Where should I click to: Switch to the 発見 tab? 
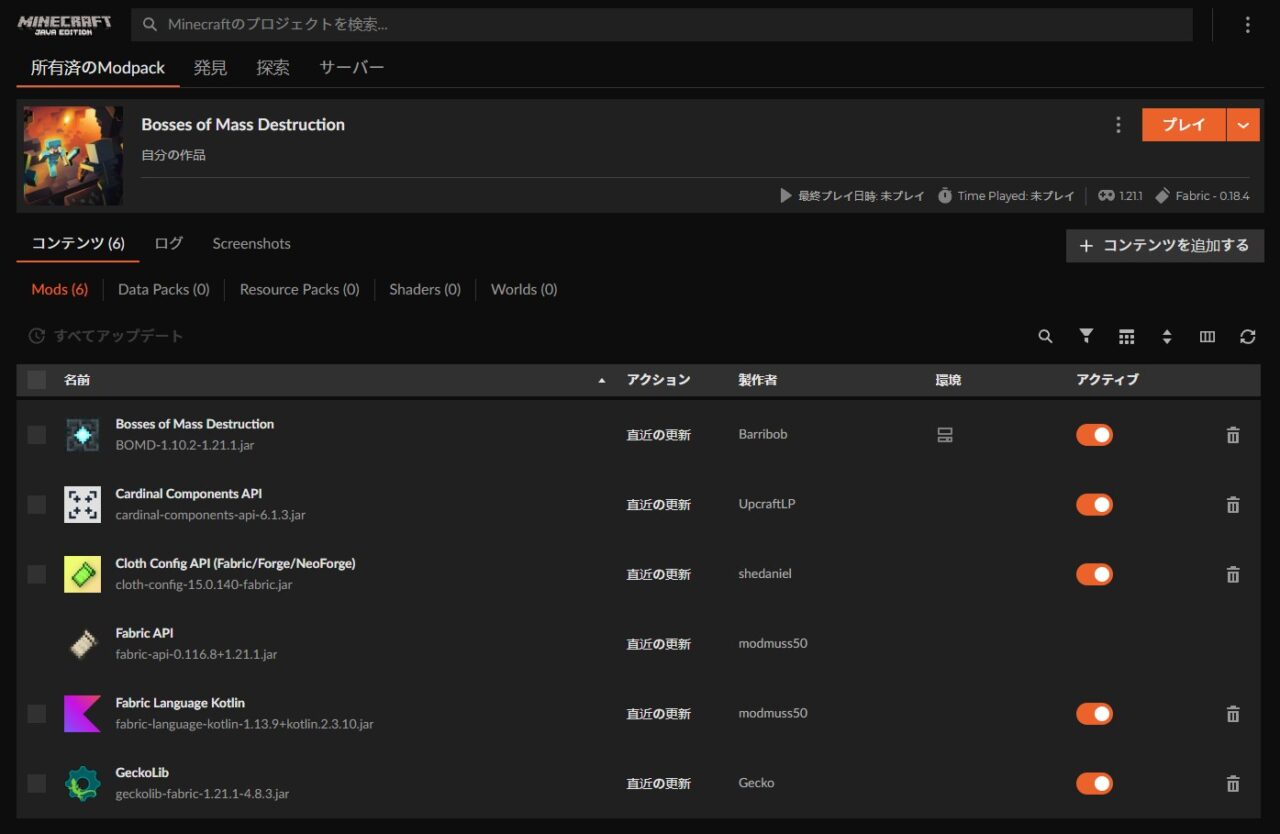210,68
